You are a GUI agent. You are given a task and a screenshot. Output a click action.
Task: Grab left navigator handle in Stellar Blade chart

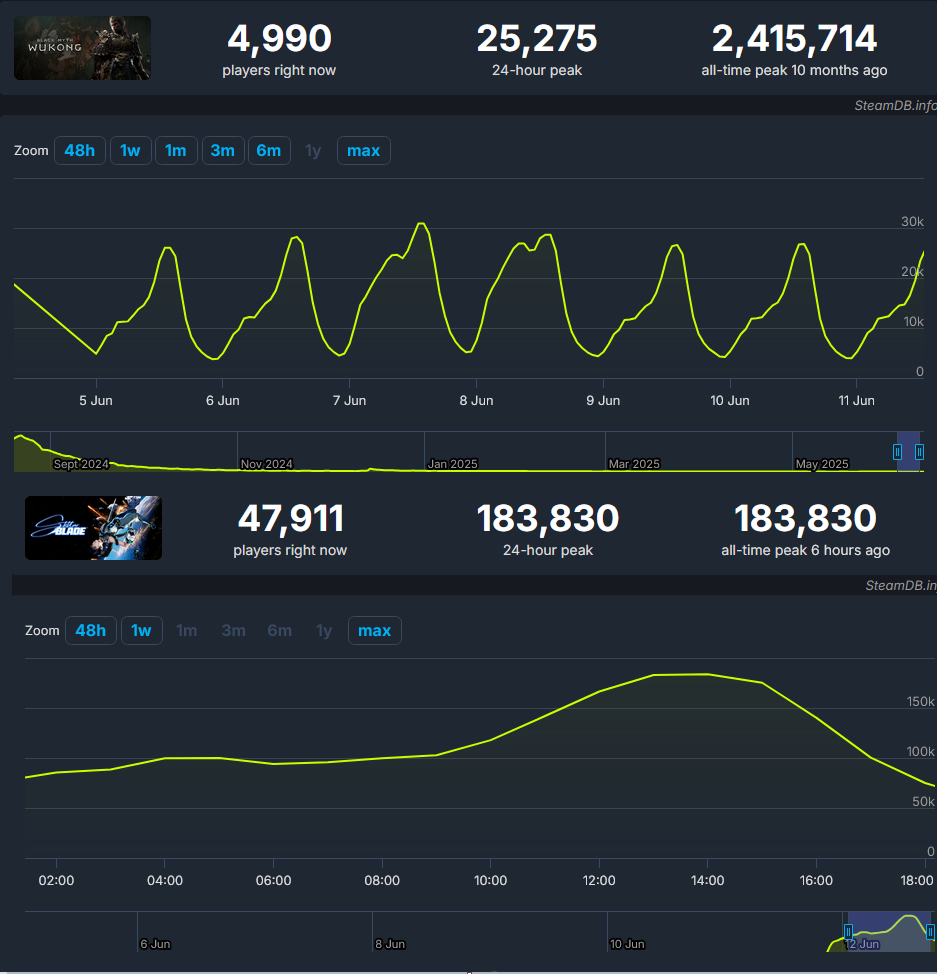coord(848,932)
